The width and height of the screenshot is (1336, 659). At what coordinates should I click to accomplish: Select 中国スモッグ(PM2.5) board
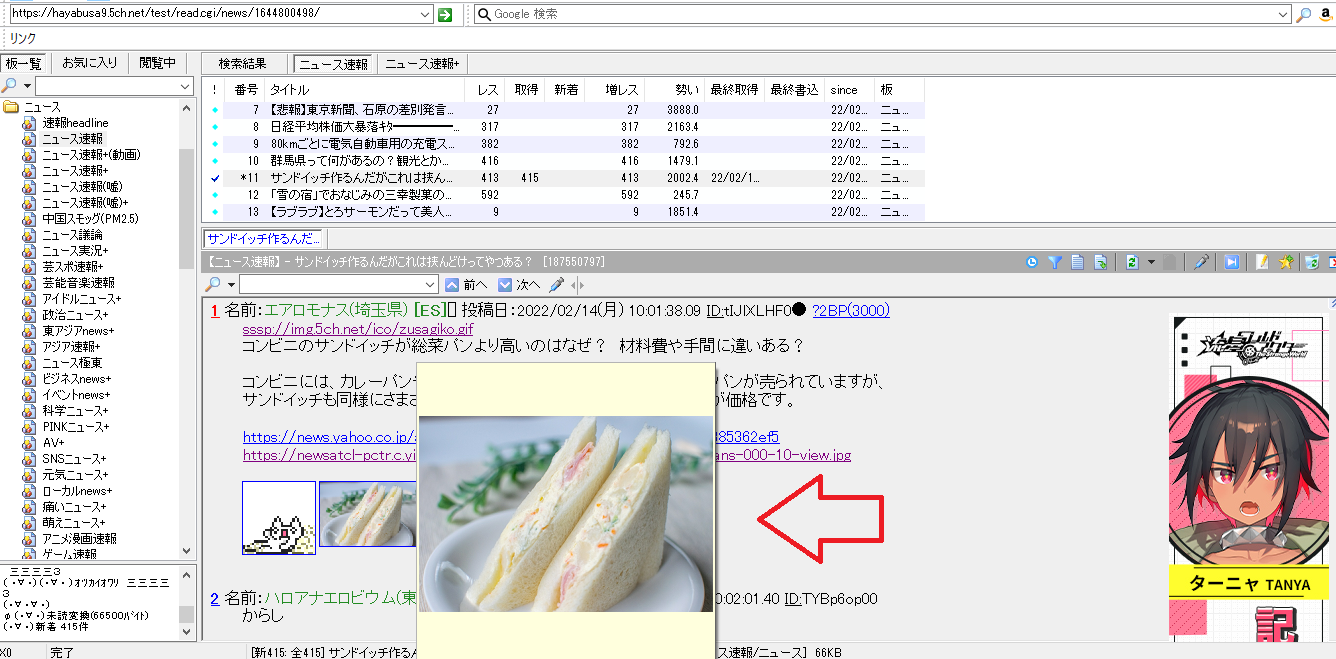90,219
